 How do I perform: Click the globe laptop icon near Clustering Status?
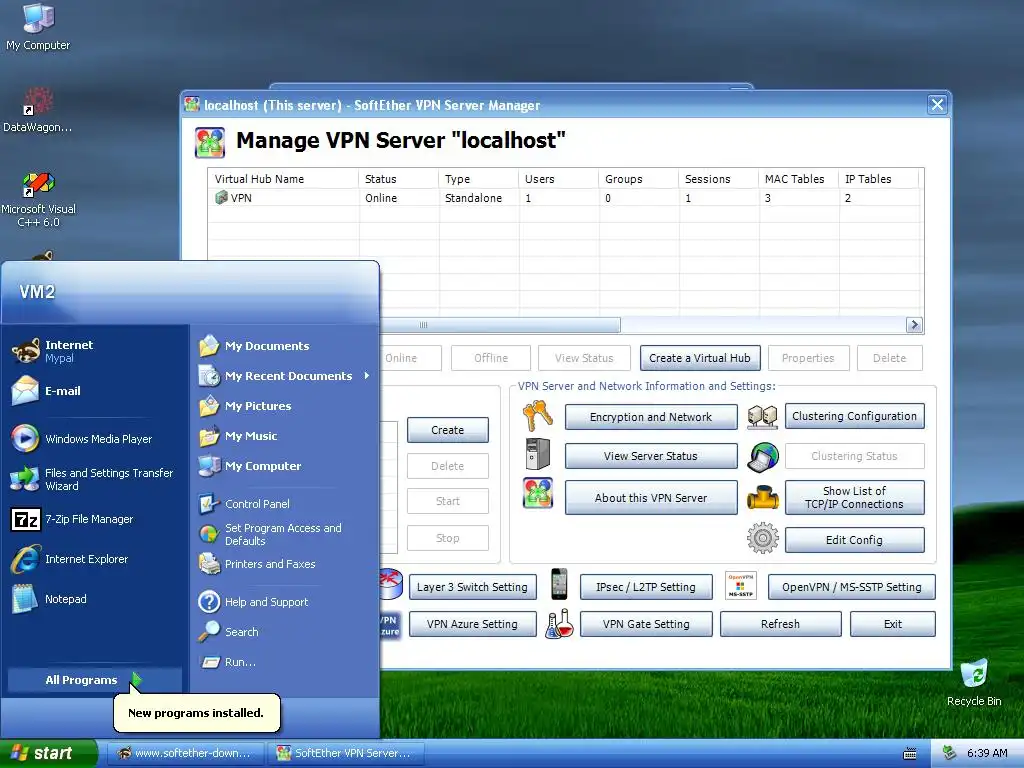point(763,456)
